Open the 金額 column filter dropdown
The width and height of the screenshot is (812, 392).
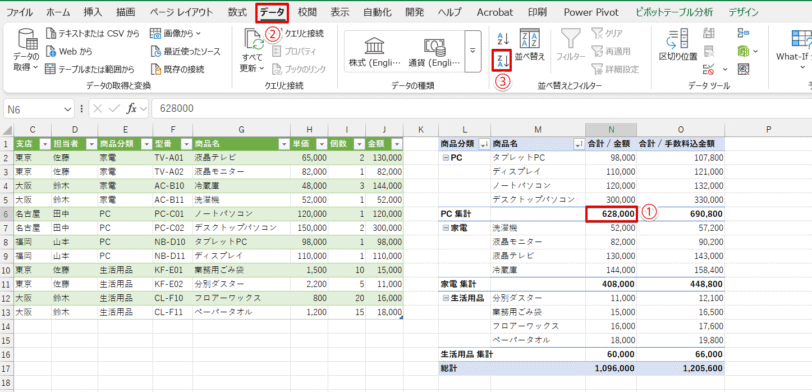[x=397, y=144]
